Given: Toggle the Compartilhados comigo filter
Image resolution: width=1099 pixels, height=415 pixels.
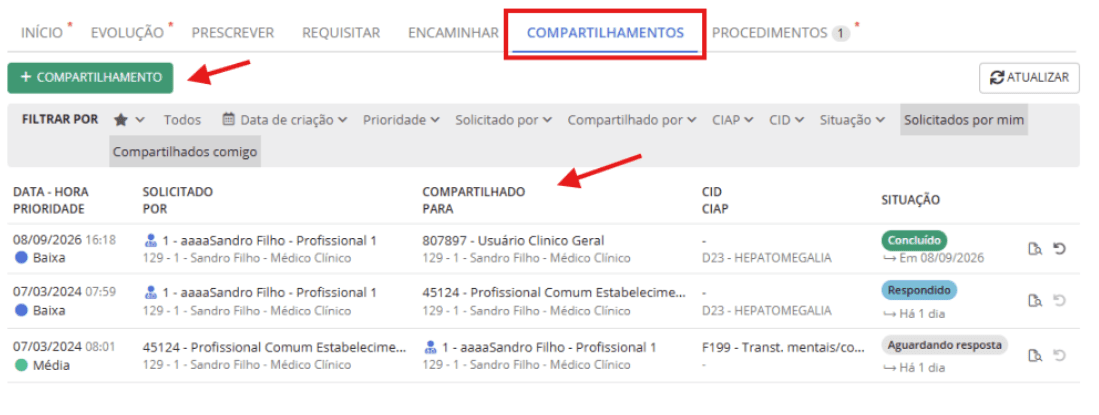Looking at the screenshot, I should [185, 151].
